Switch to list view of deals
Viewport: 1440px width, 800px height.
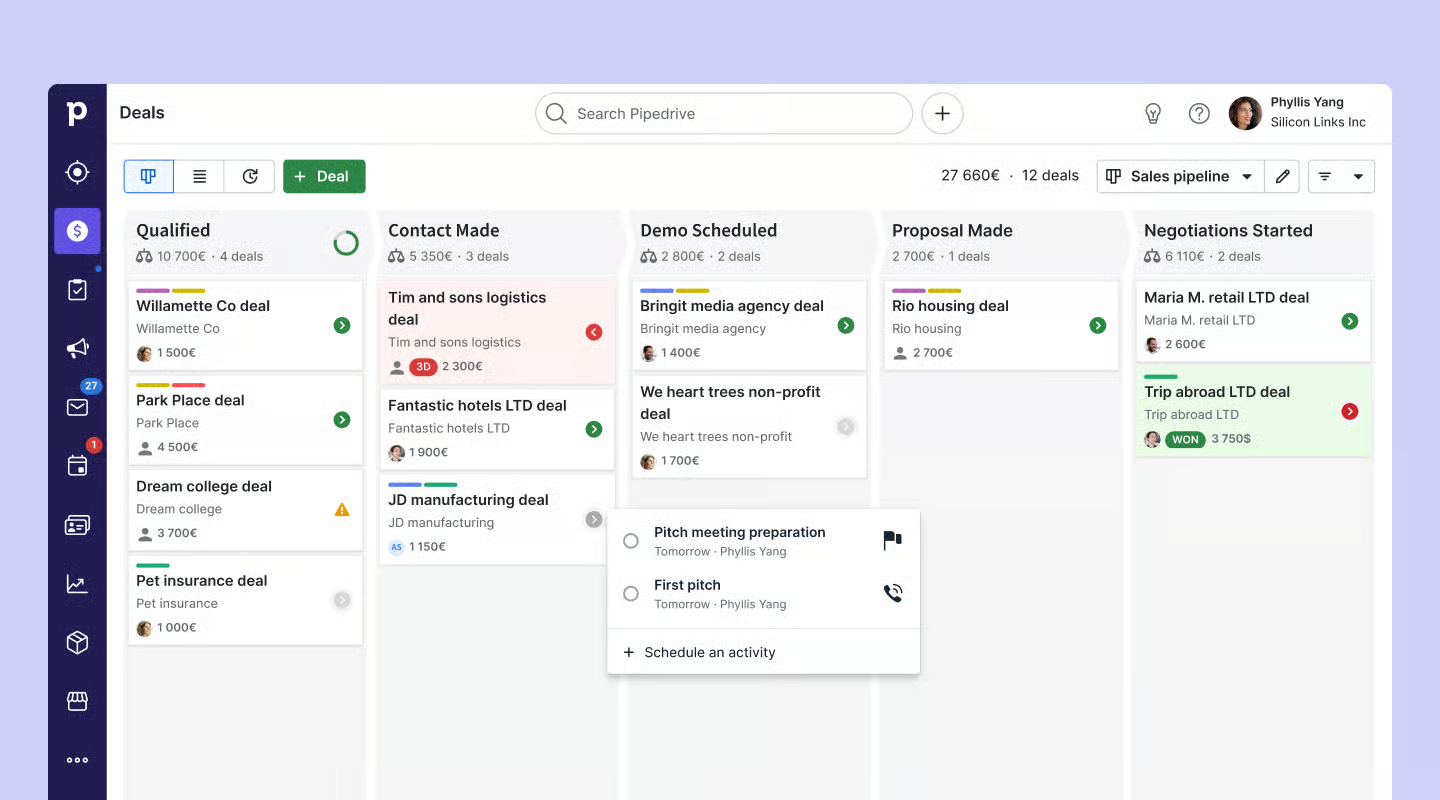coord(199,176)
